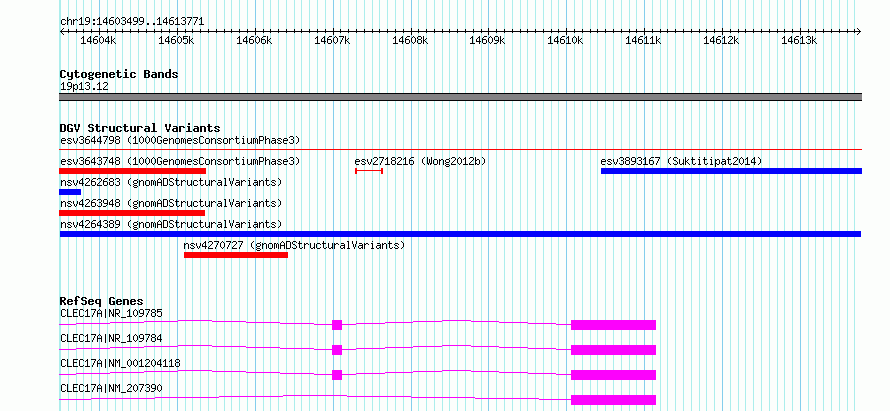Image resolution: width=890 pixels, height=411 pixels.
Task: Click the red esv3643748 variant bar
Action: [x=133, y=171]
